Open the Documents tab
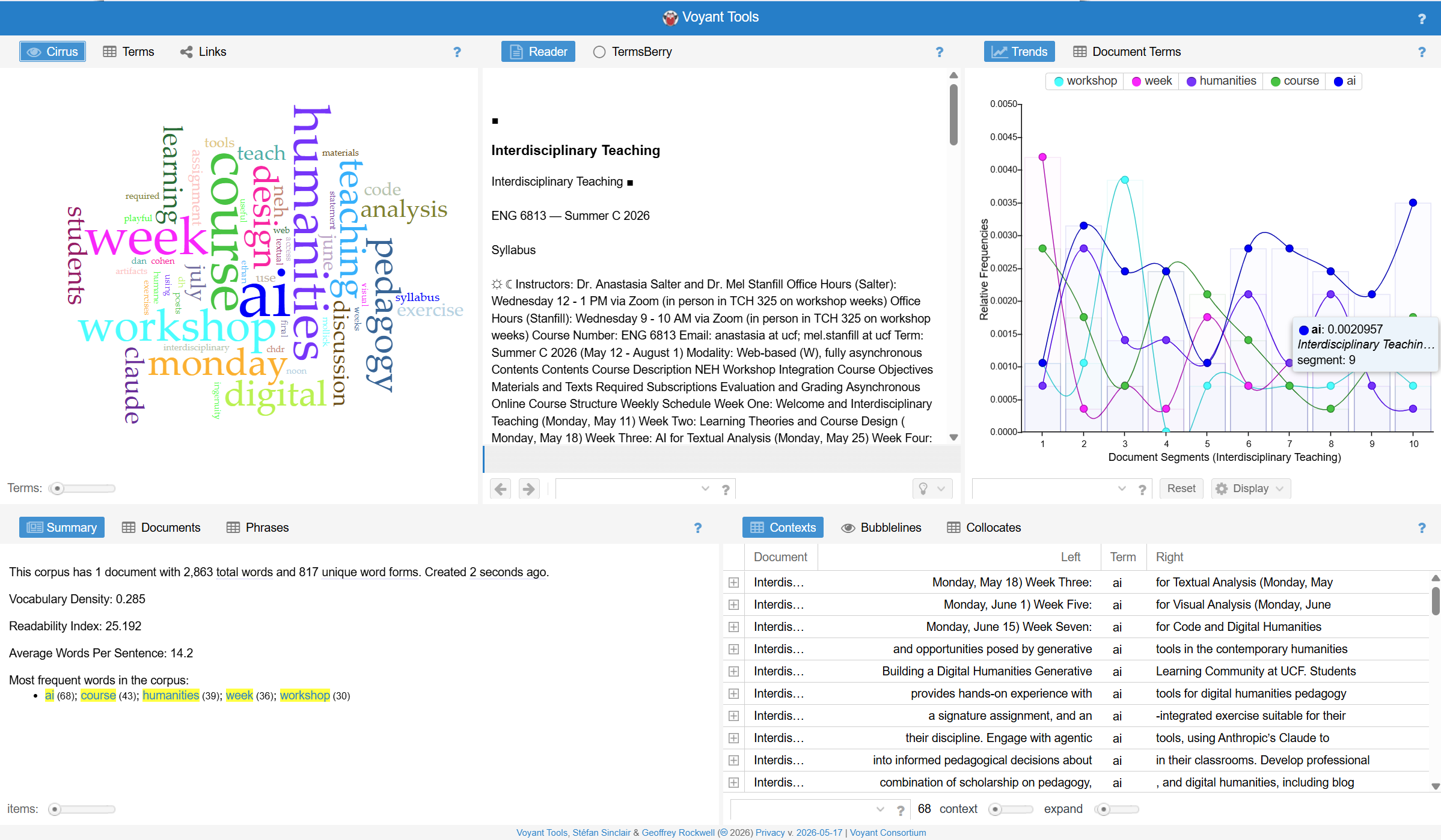Image resolution: width=1441 pixels, height=840 pixels. click(161, 528)
